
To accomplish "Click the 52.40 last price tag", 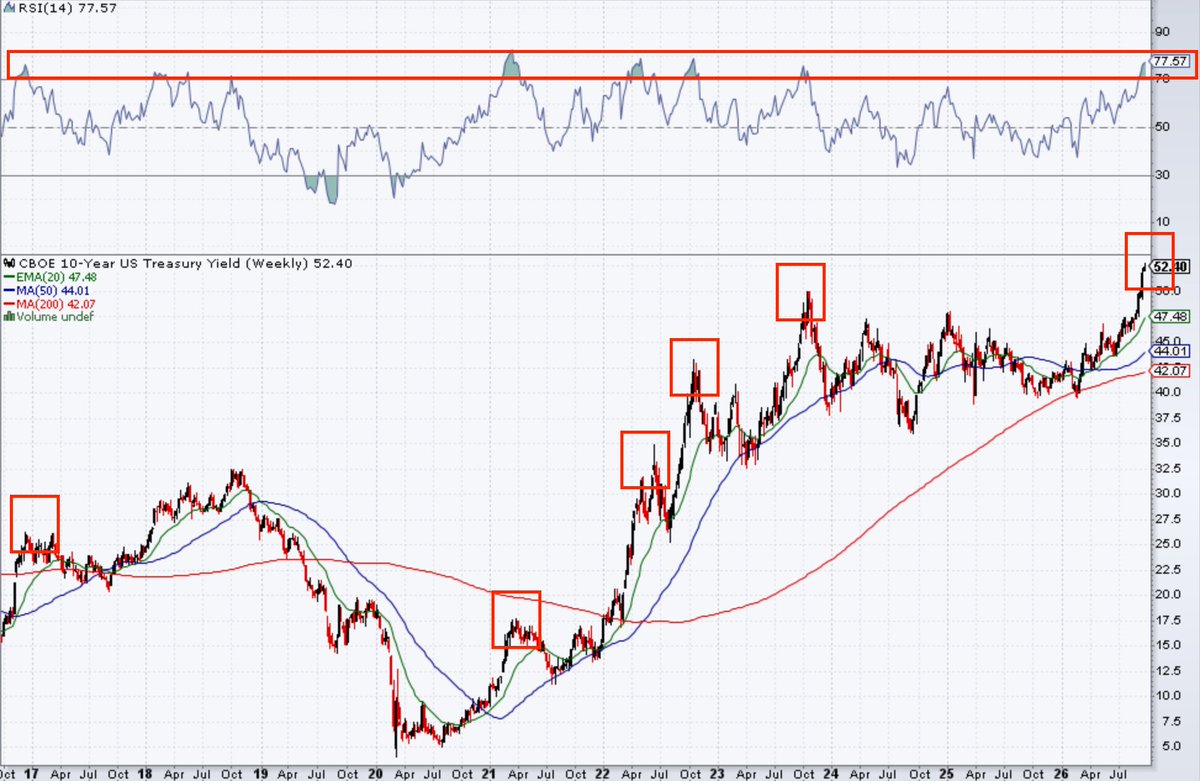I will (1169, 267).
